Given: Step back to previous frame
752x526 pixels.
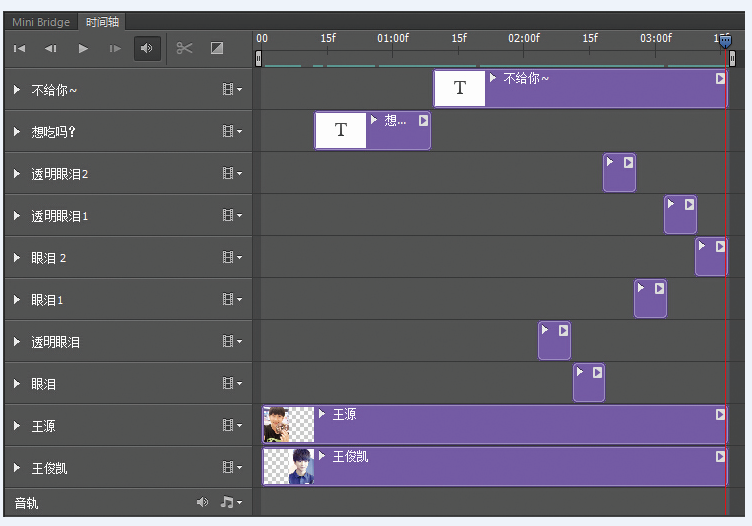Looking at the screenshot, I should click(x=51, y=48).
